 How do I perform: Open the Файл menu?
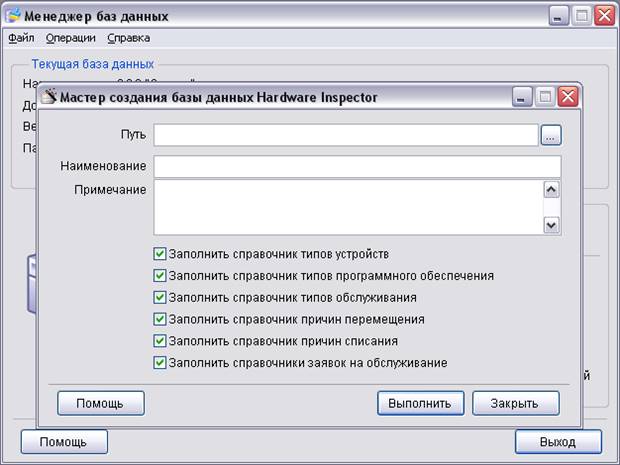click(21, 38)
